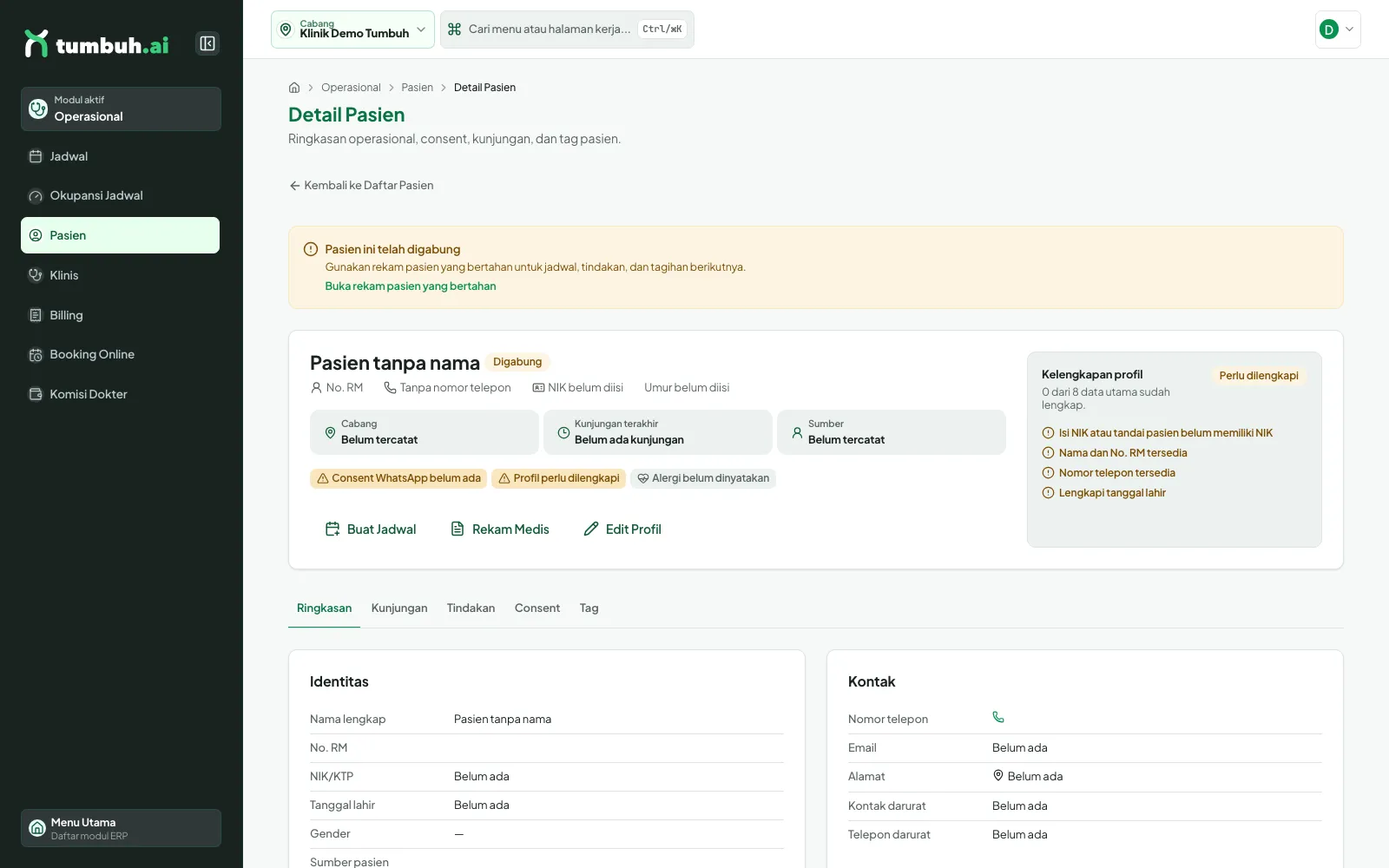This screenshot has height=868, width=1389.
Task: Click the Operasional breadcrumb link
Action: [351, 88]
